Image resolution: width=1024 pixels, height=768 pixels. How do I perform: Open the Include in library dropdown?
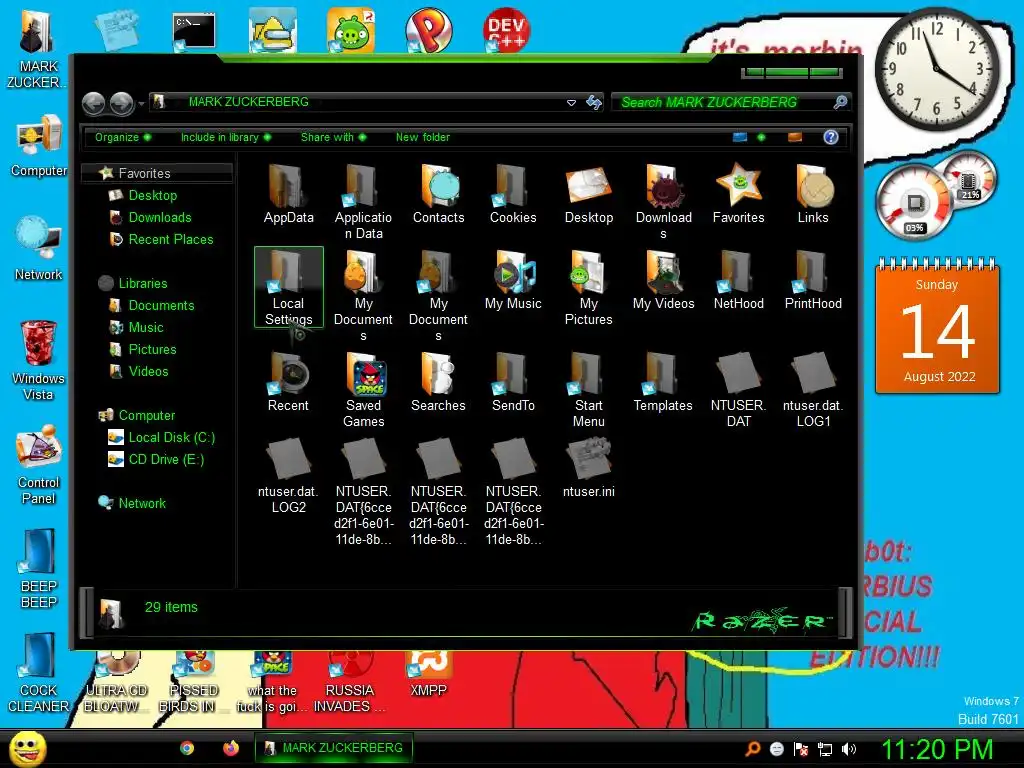click(x=225, y=137)
